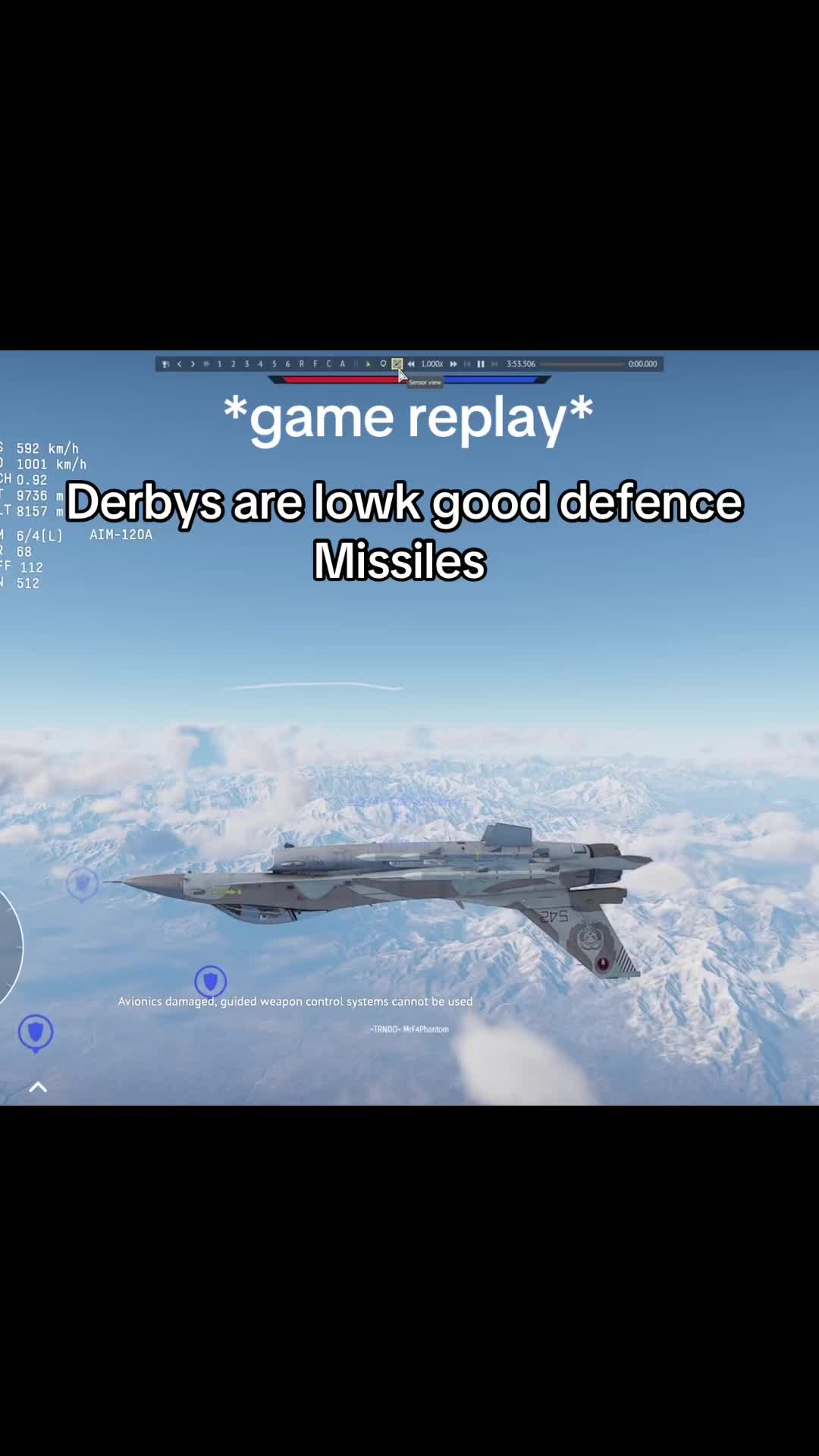Click the red team score bar

[x=341, y=379]
